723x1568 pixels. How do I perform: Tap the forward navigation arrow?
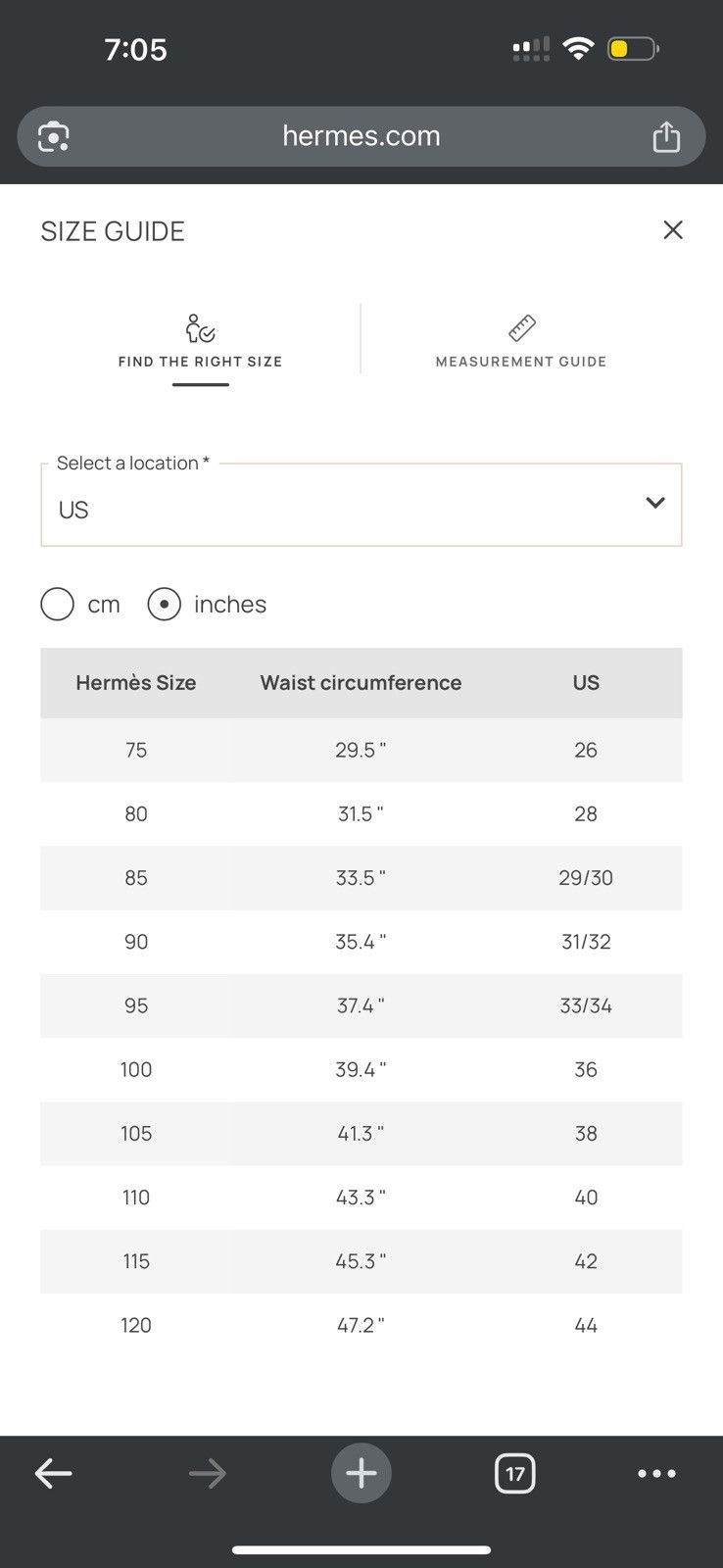tap(208, 1473)
